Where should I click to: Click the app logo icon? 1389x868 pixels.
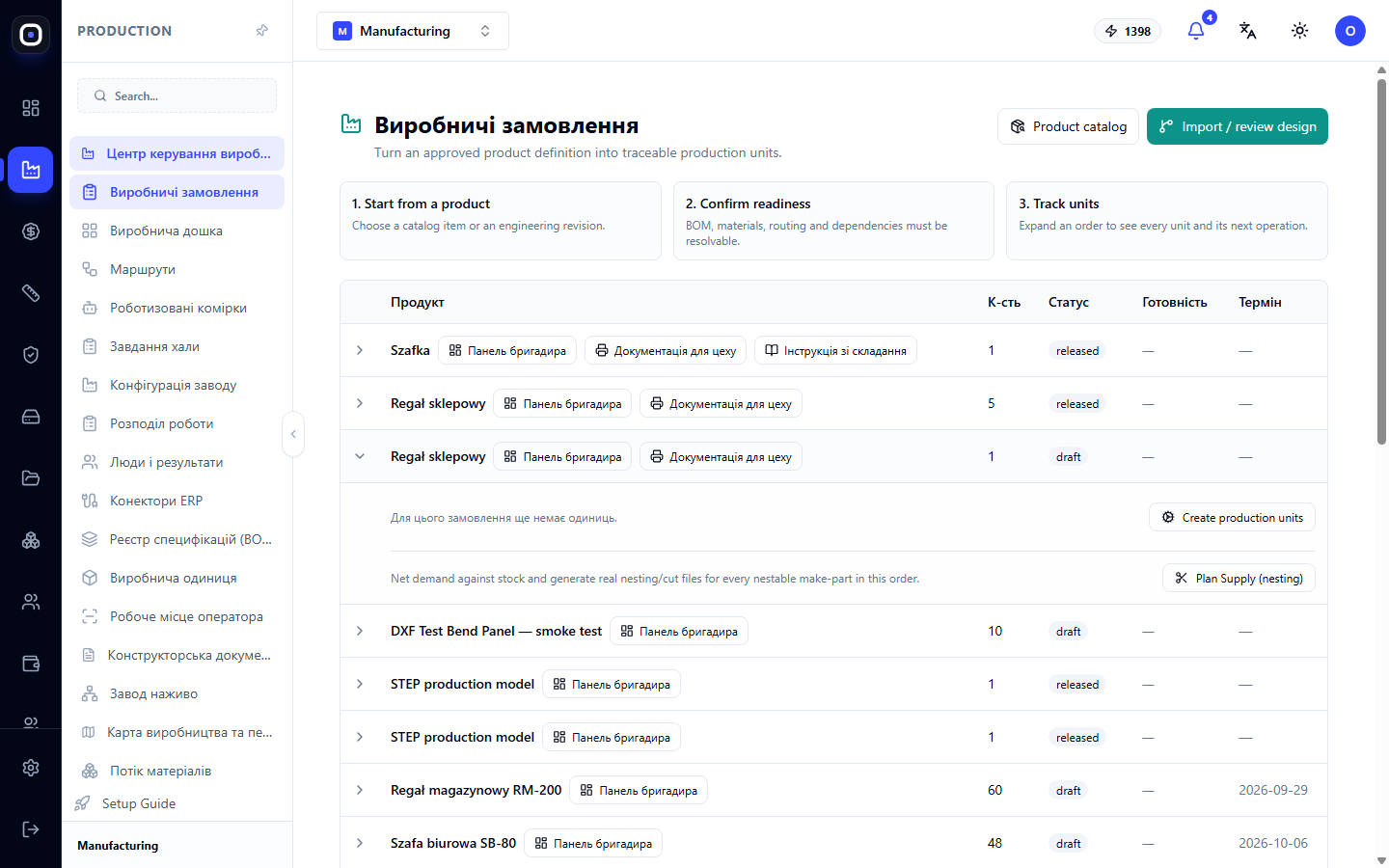[x=31, y=35]
